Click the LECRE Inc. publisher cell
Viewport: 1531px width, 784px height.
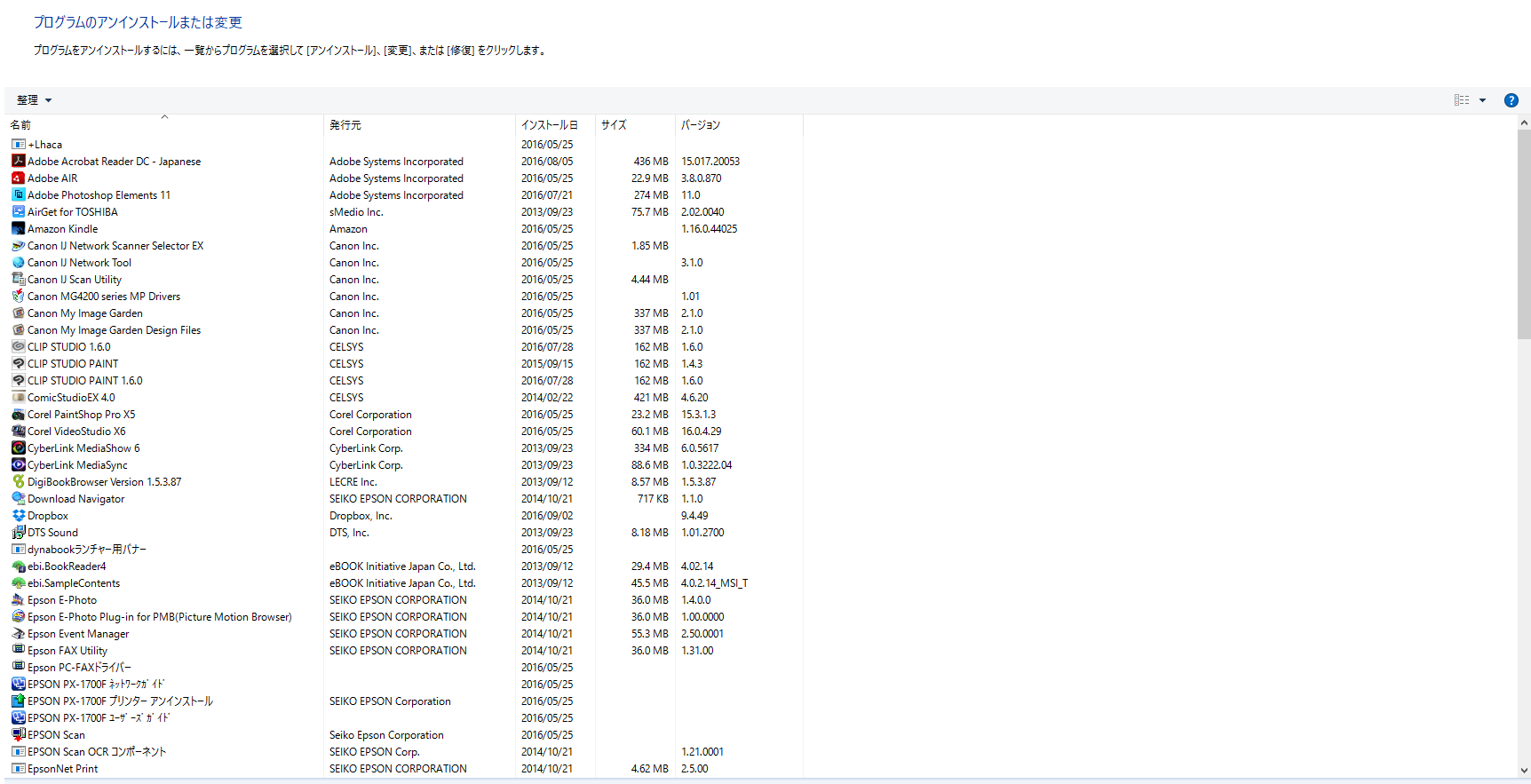353,482
